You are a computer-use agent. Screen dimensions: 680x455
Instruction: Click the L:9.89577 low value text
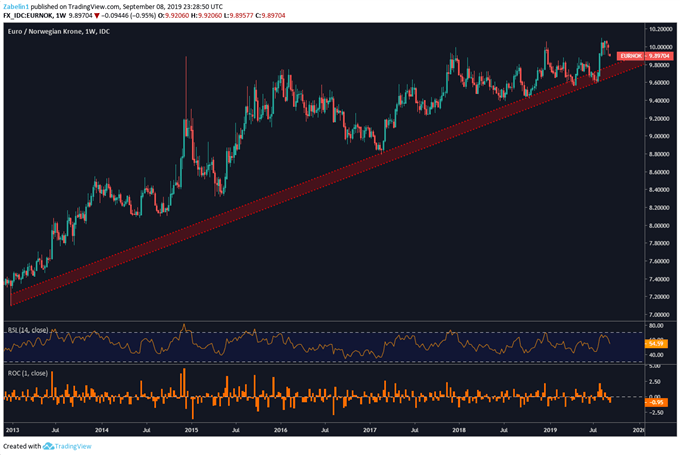pos(239,15)
